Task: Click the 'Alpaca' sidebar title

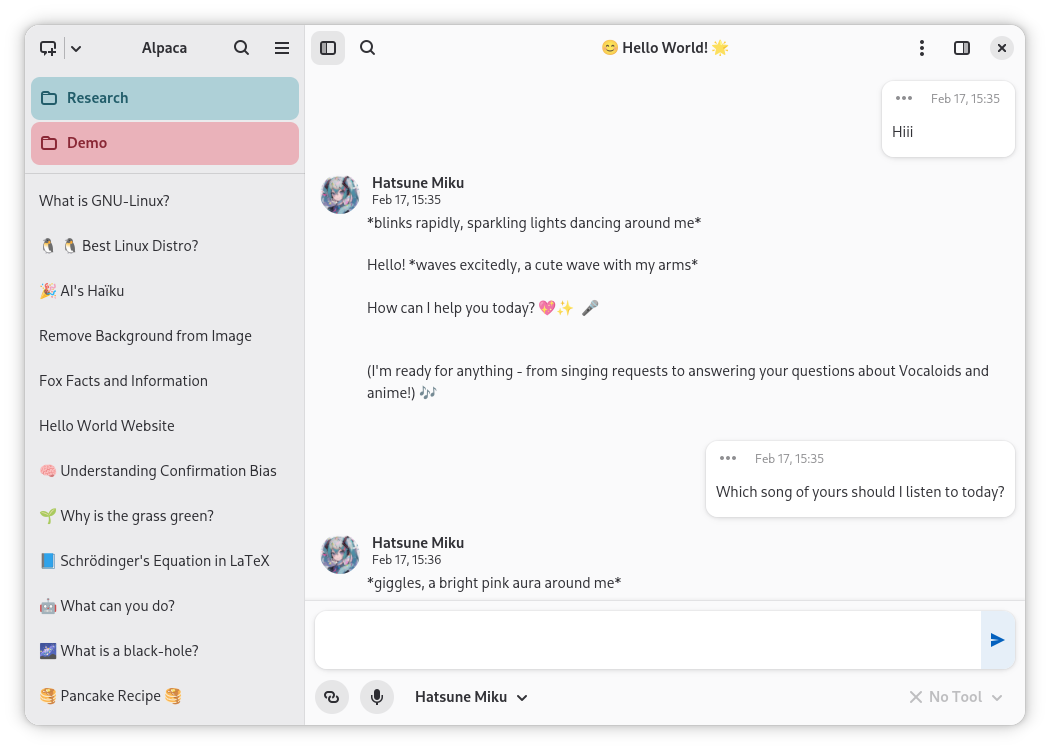Action: coord(165,48)
